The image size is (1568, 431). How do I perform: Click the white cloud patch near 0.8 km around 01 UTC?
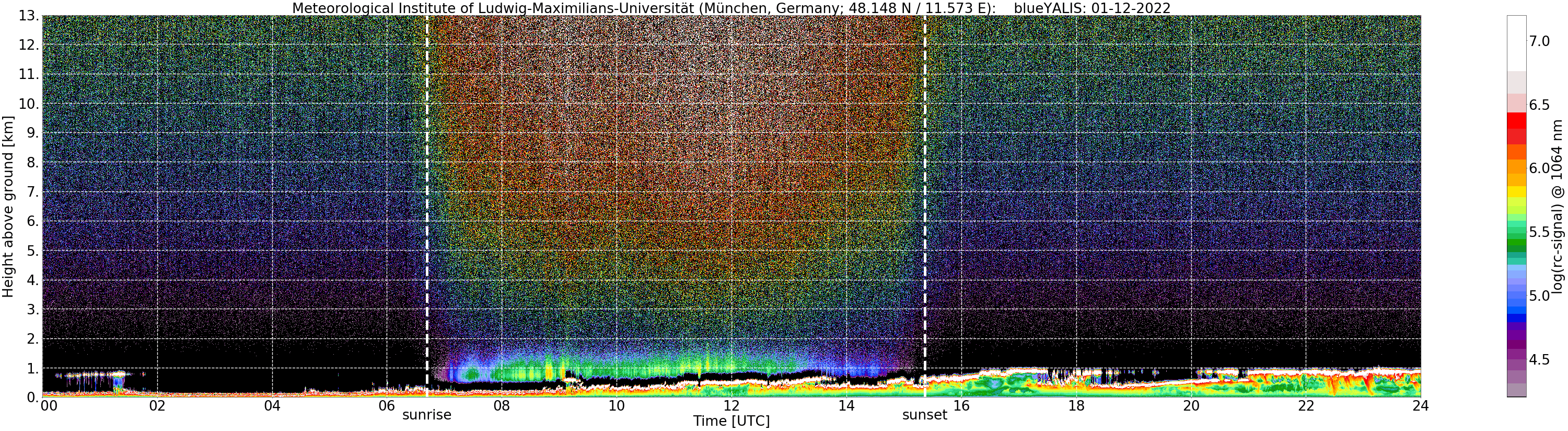coord(91,375)
